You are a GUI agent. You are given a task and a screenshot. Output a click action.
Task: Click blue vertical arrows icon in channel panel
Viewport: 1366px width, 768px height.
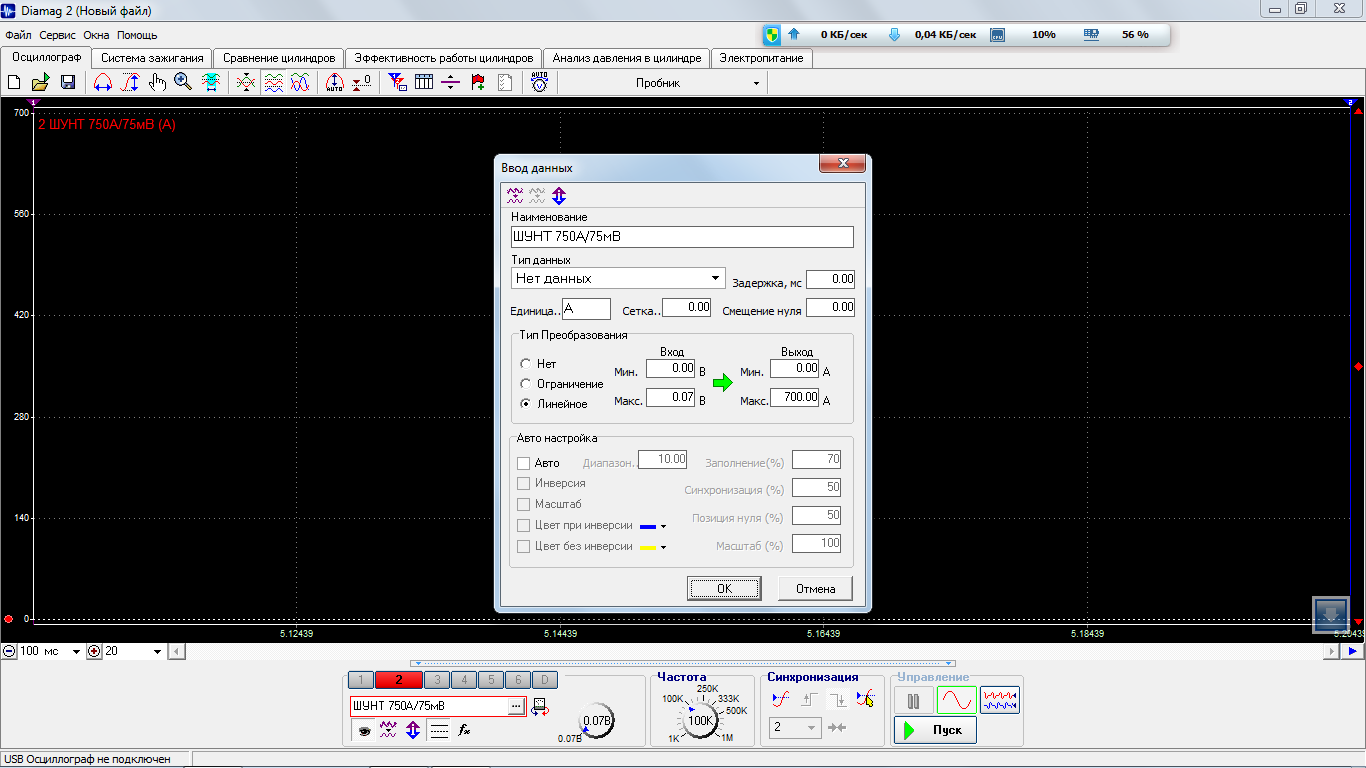pyautogui.click(x=413, y=731)
